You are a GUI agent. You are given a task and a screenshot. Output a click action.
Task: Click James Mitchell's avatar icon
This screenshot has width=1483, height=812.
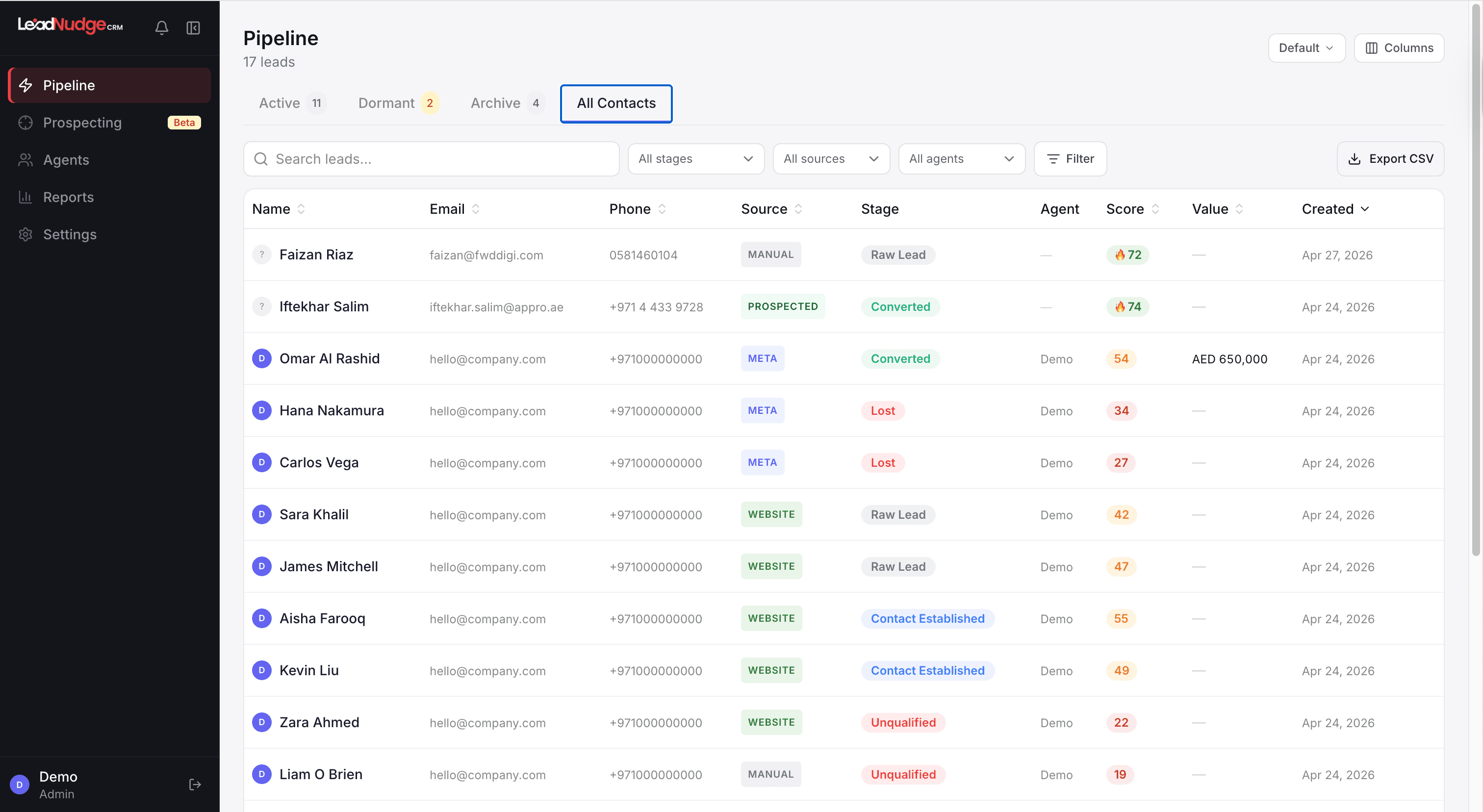(x=261, y=566)
